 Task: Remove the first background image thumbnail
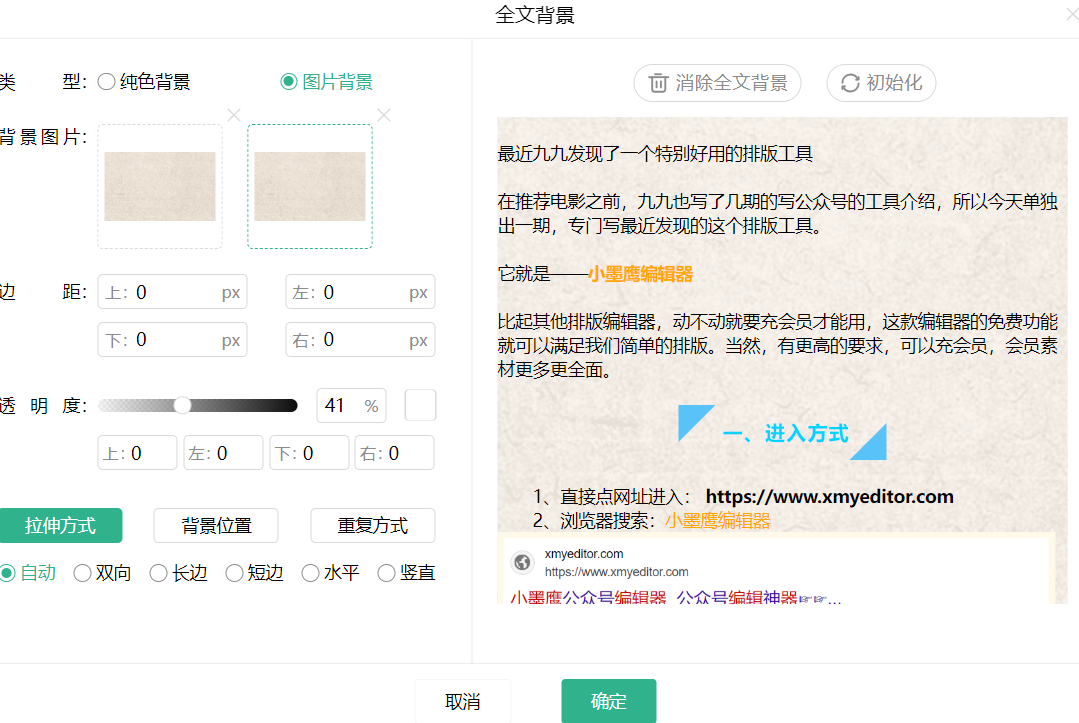234,115
